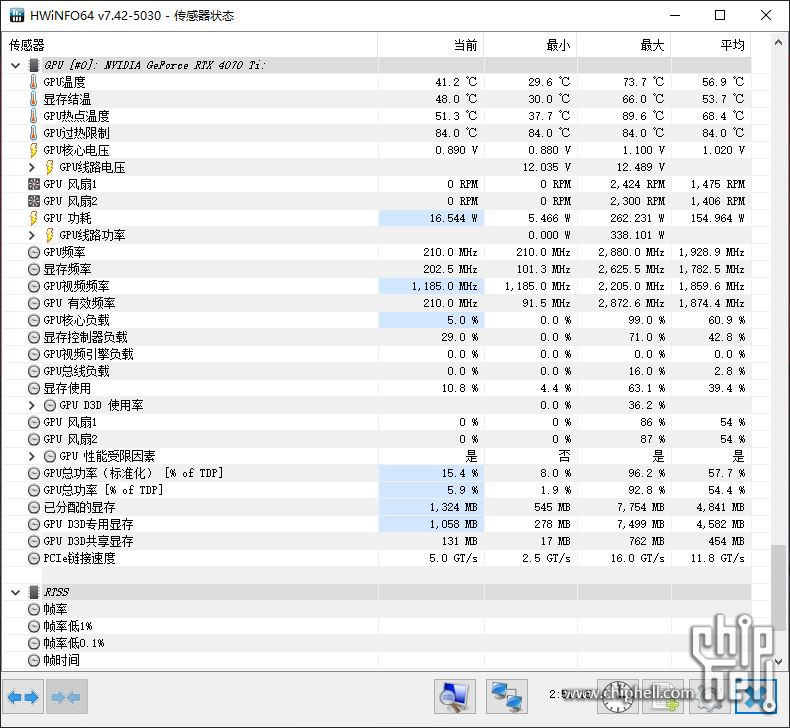This screenshot has height=728, width=790.
Task: Click the lightning icon beside GPU线路功率
Action: pos(49,235)
